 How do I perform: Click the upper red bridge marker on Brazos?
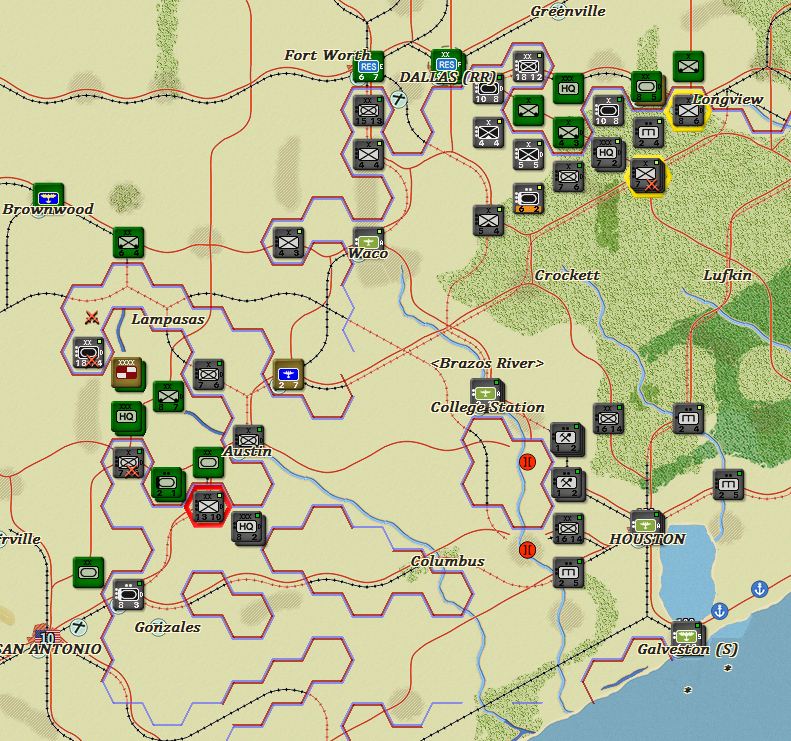tap(527, 462)
